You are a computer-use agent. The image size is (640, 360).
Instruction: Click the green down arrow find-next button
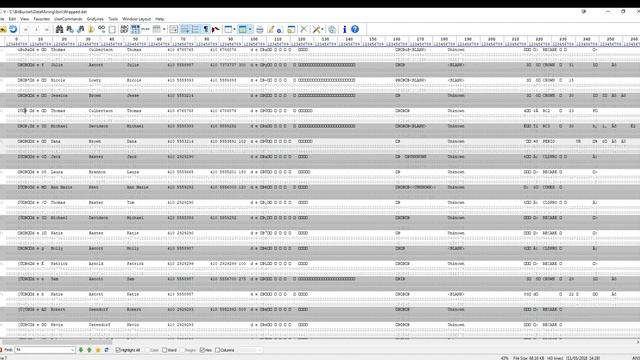pyautogui.click(x=81, y=350)
